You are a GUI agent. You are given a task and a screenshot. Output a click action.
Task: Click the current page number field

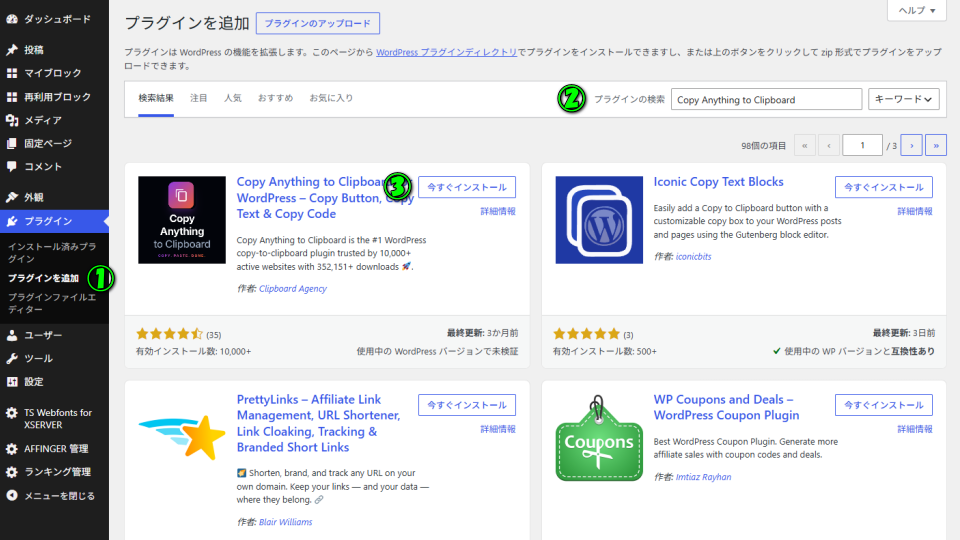coord(862,145)
